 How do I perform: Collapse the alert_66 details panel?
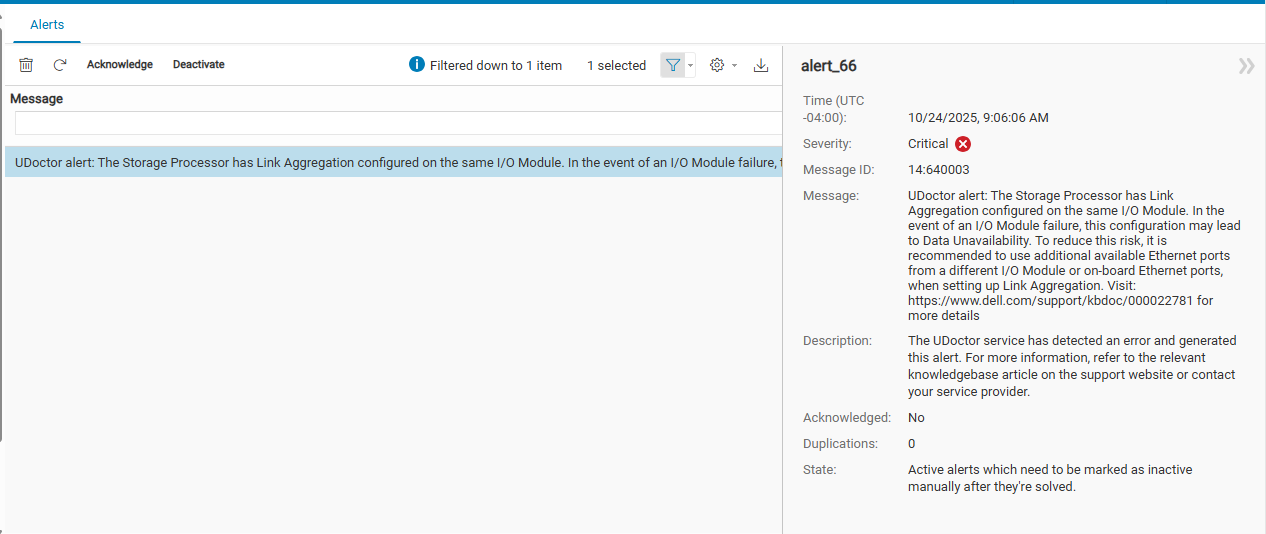point(1246,66)
